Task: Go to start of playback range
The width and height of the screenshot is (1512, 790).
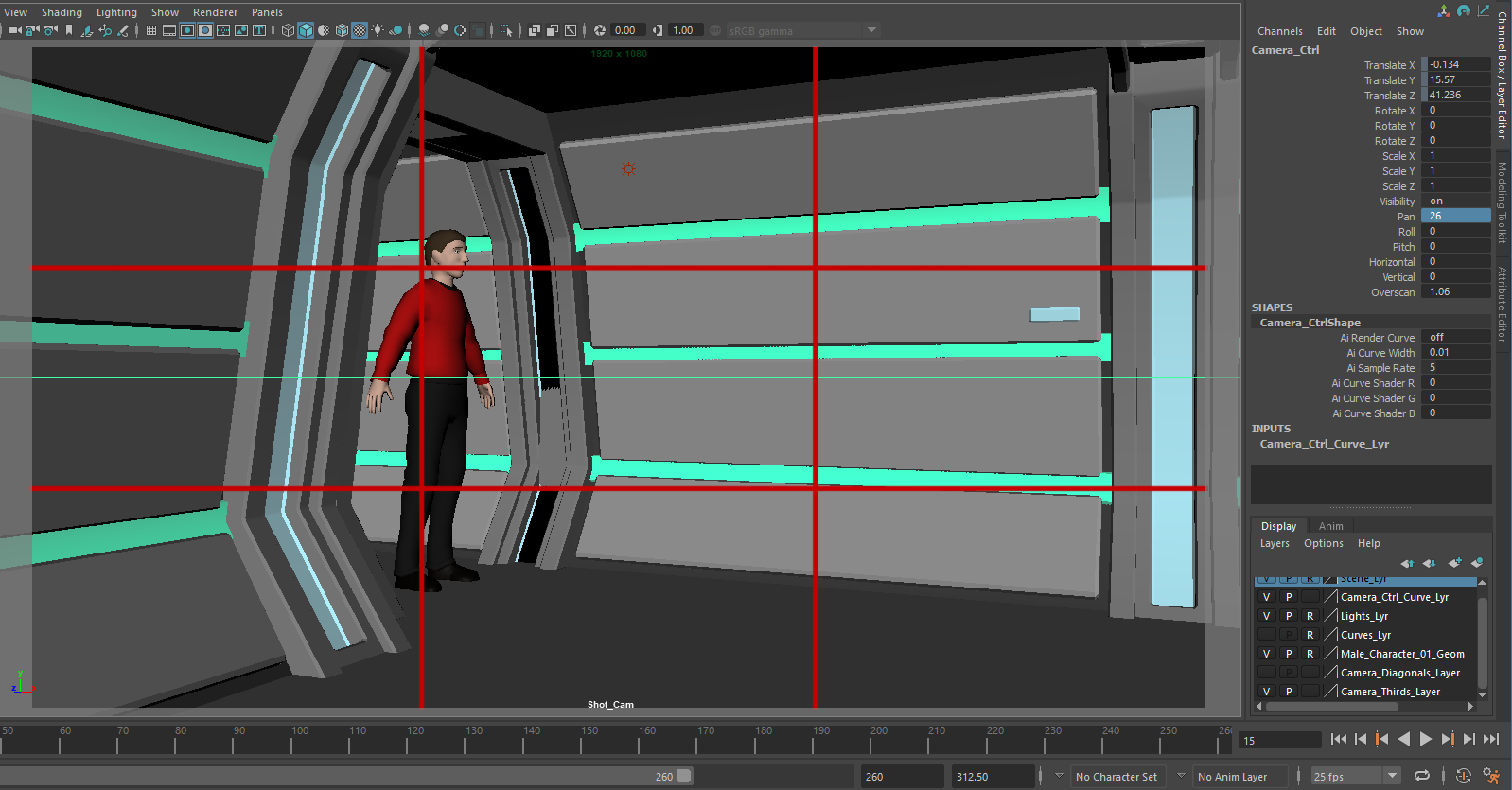Action: 1338,739
